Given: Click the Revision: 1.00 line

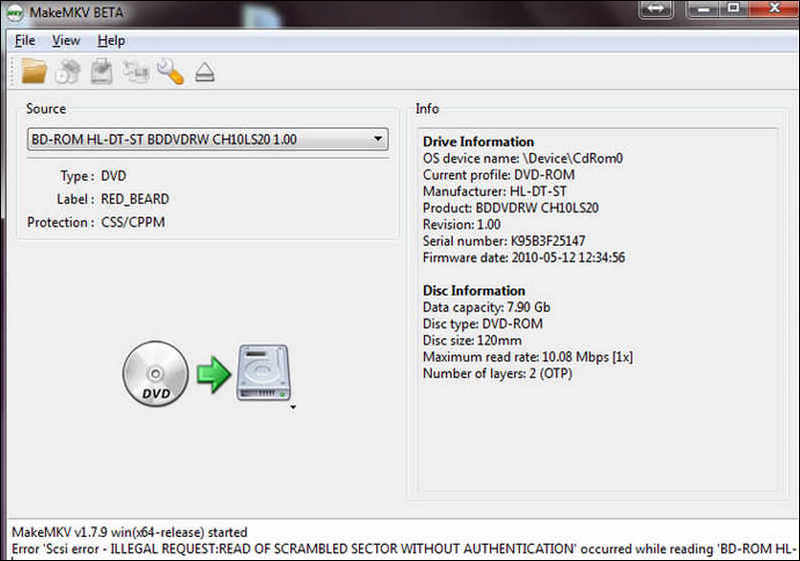Looking at the screenshot, I should (x=462, y=224).
